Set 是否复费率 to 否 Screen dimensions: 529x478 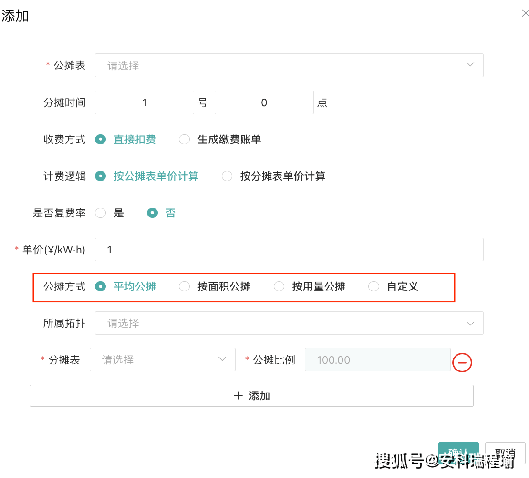point(161,213)
